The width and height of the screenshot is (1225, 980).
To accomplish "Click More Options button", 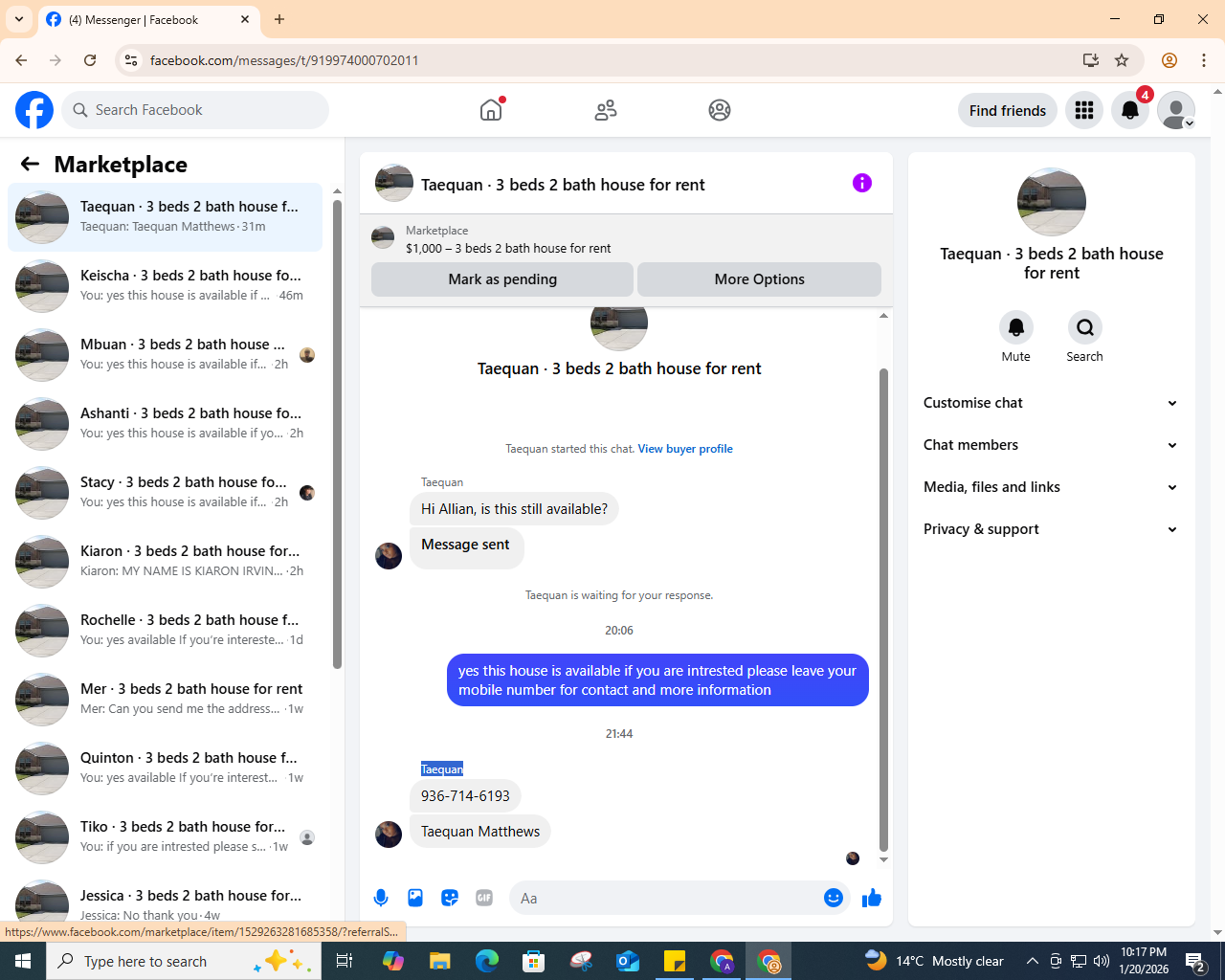I will point(760,279).
